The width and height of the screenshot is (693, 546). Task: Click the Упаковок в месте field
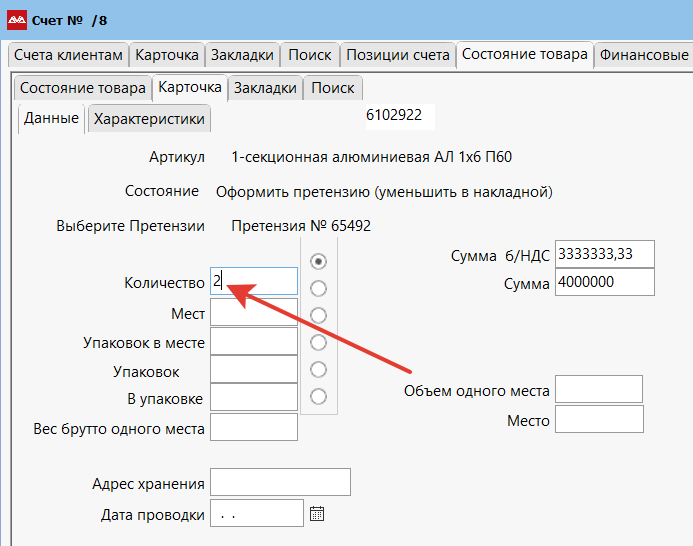[254, 342]
